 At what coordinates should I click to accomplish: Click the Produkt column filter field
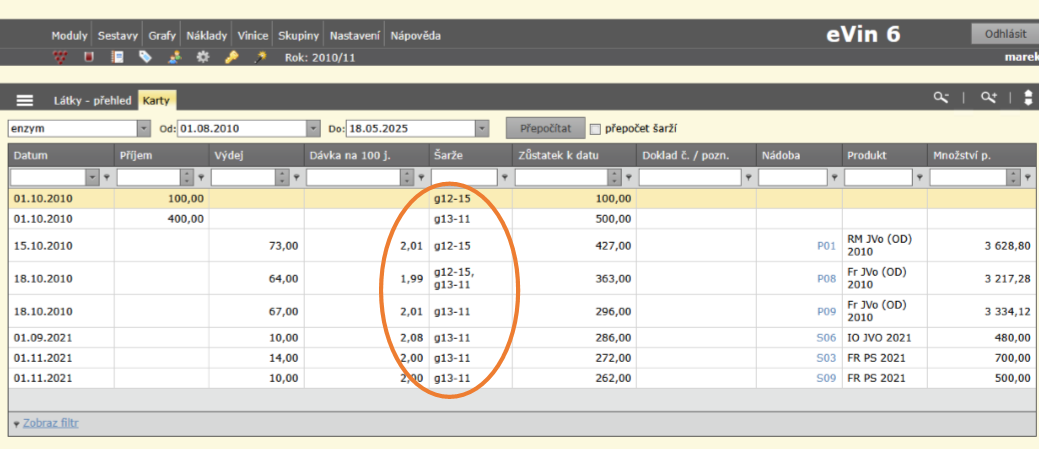coord(878,177)
